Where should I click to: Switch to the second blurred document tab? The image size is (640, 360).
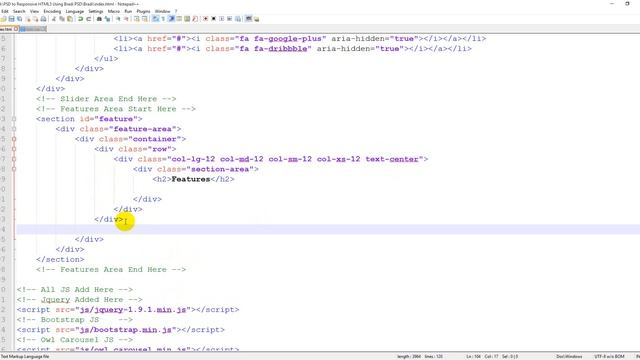33,29
